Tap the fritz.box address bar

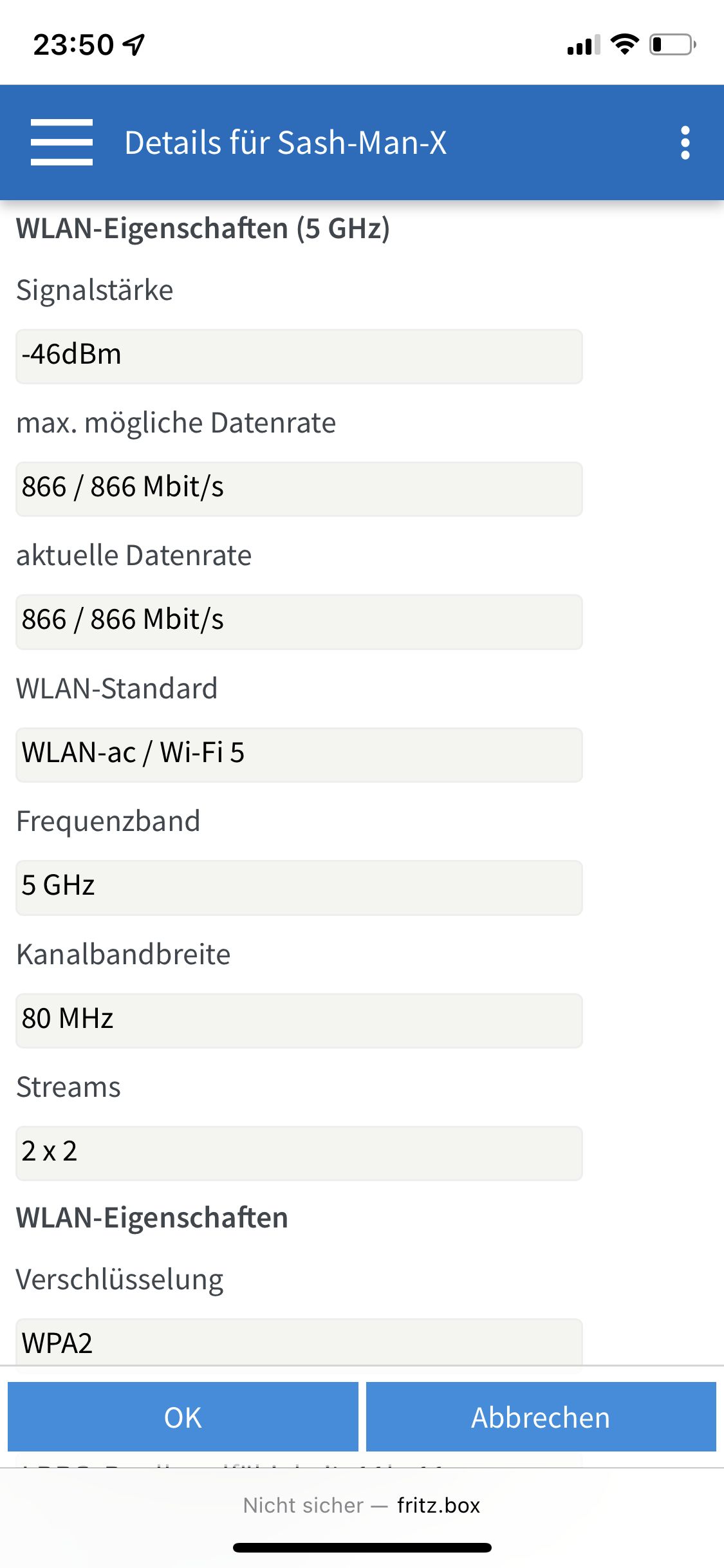362,1506
